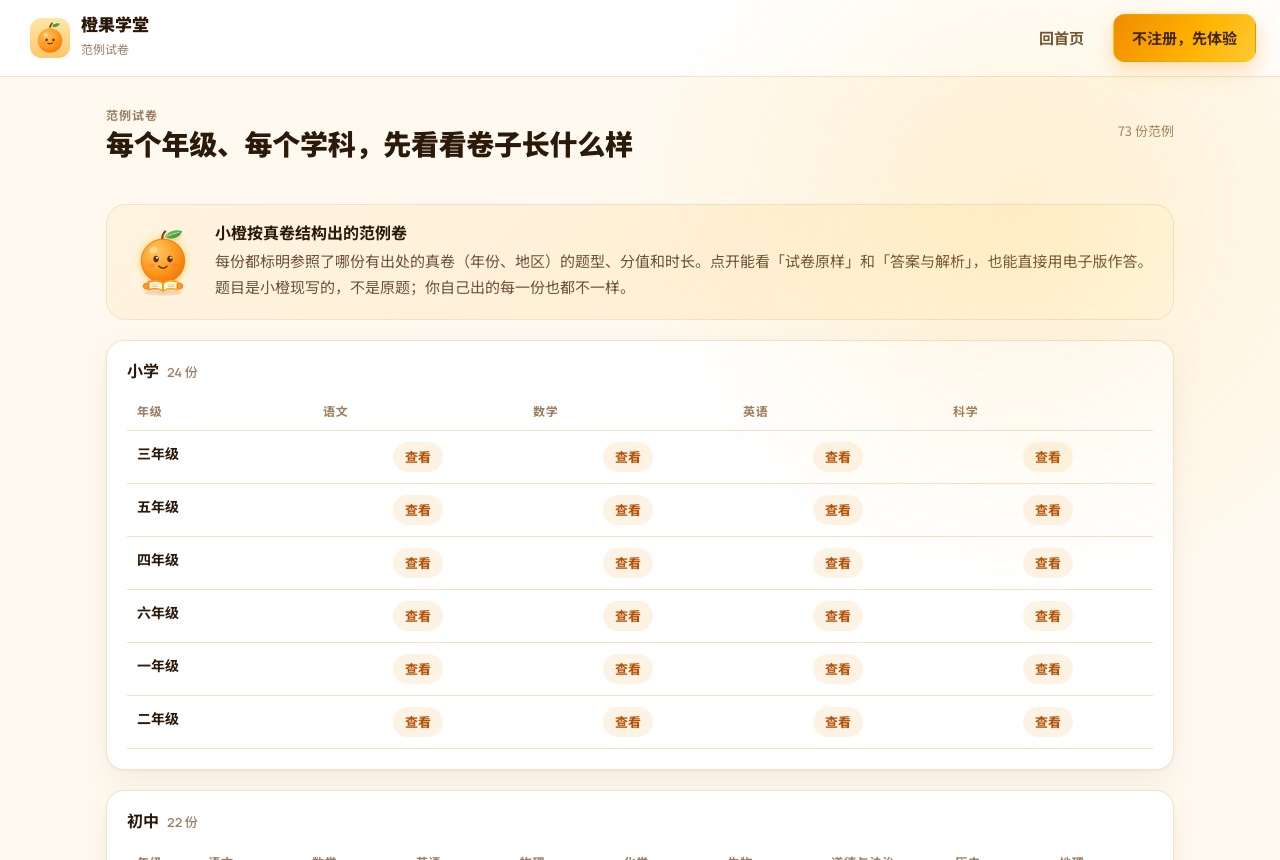Click the 六年级 row label
1280x860 pixels.
coord(158,613)
